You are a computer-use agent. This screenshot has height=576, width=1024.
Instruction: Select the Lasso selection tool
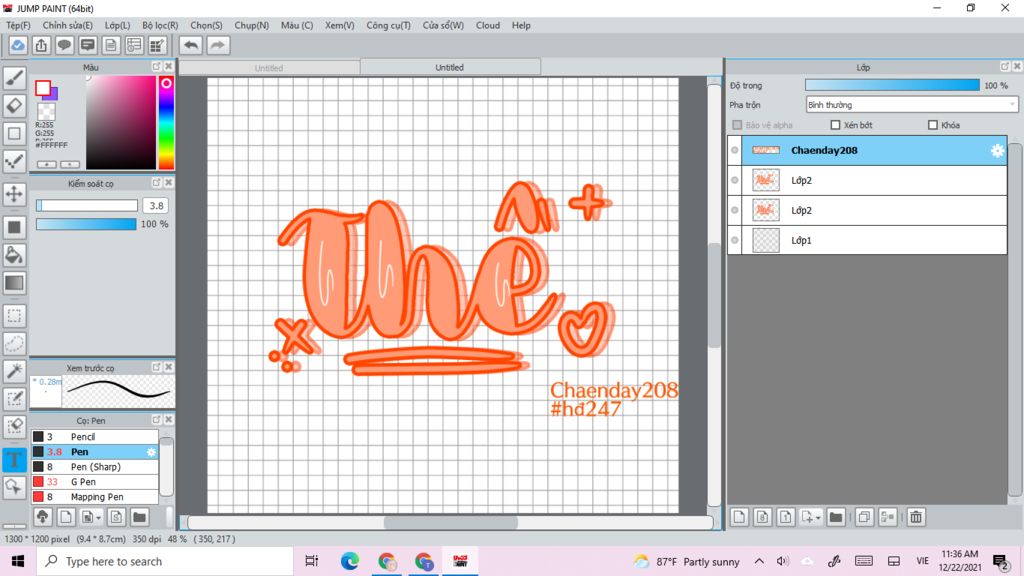pos(14,344)
